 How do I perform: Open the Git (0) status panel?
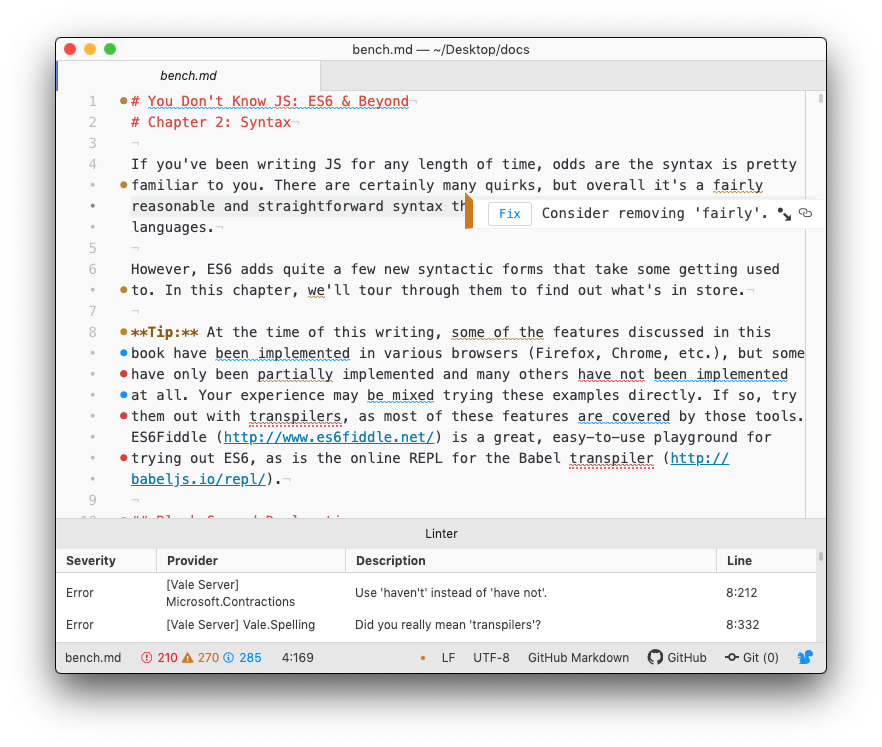click(752, 658)
